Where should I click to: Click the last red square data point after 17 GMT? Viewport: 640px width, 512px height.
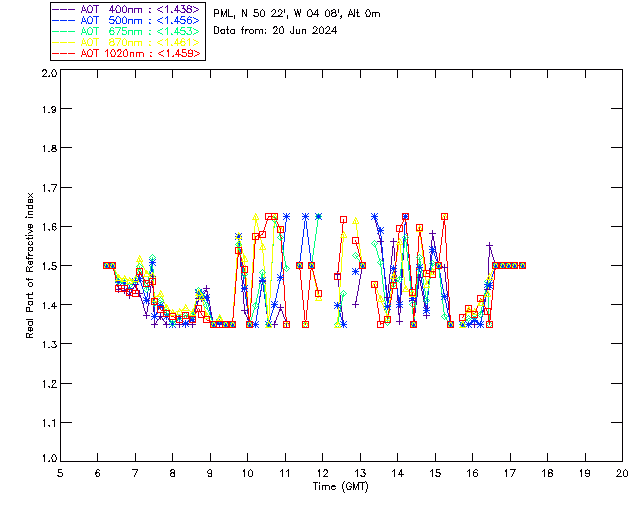click(522, 265)
